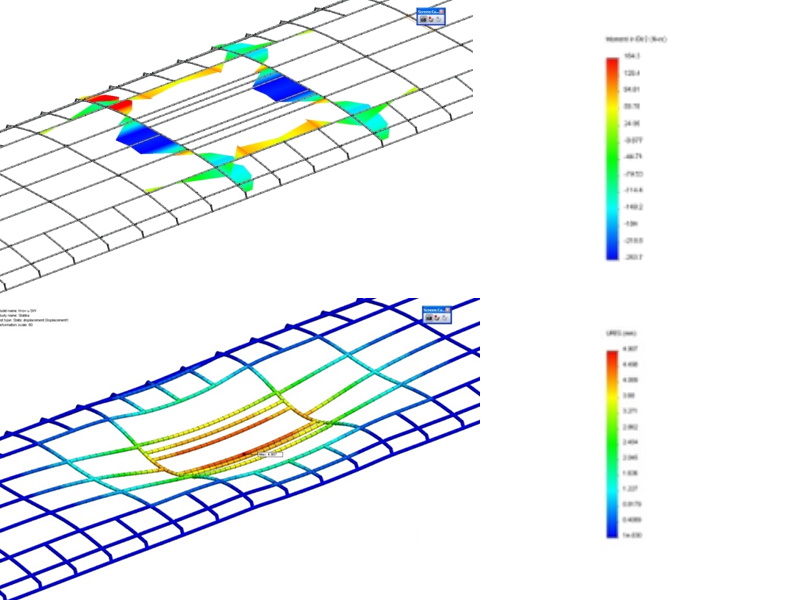Image resolution: width=800 pixels, height=600 pixels.
Task: Click the red top of the moment legend color bar
Action: [x=611, y=63]
